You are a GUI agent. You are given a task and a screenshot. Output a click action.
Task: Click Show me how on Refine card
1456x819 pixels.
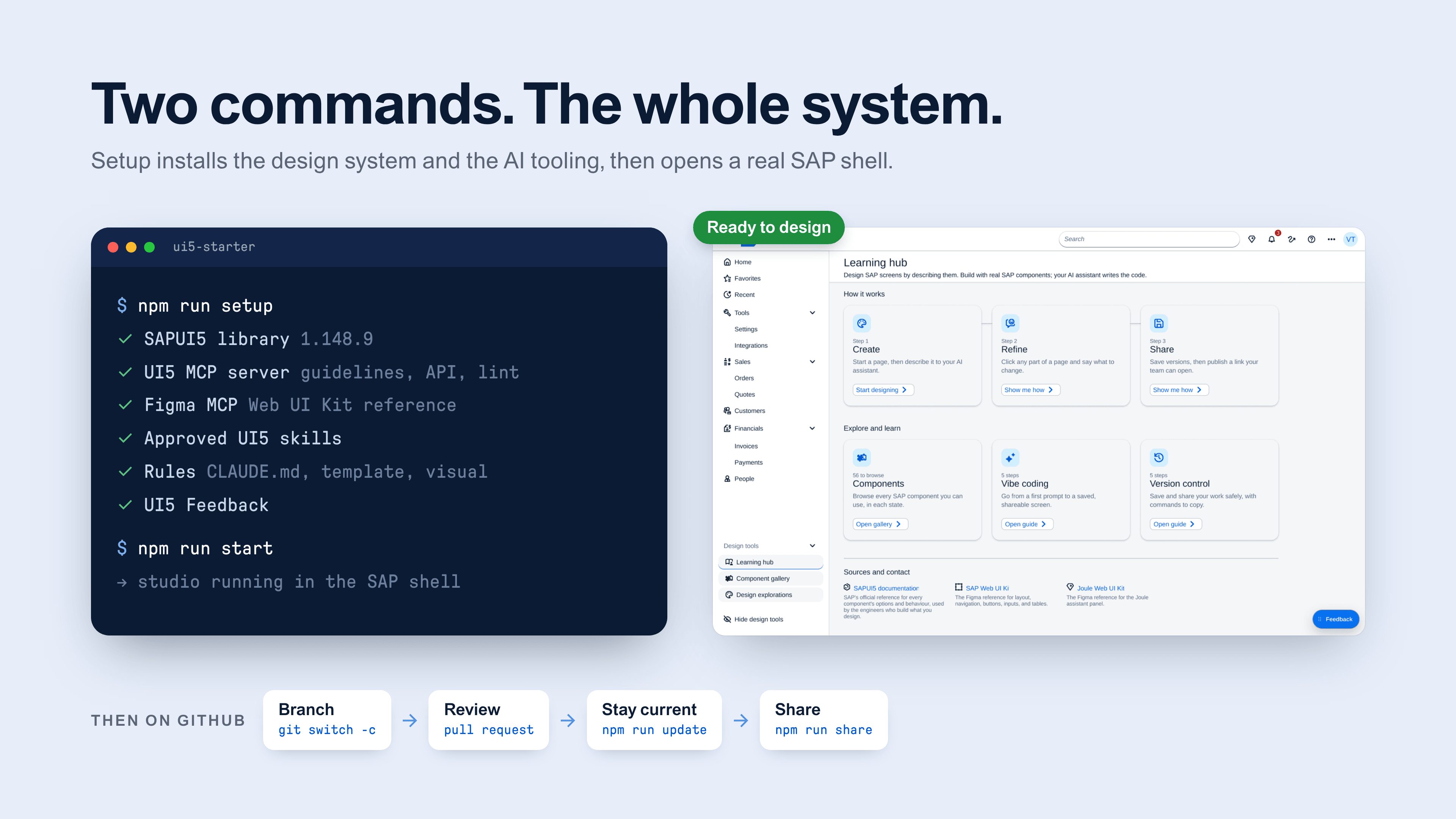1031,390
